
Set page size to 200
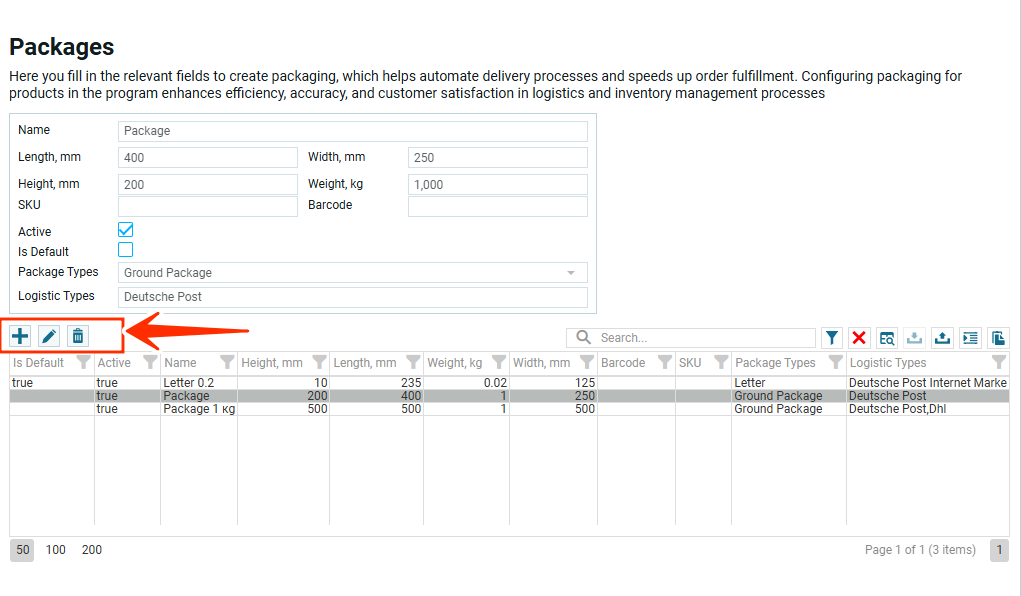92,550
